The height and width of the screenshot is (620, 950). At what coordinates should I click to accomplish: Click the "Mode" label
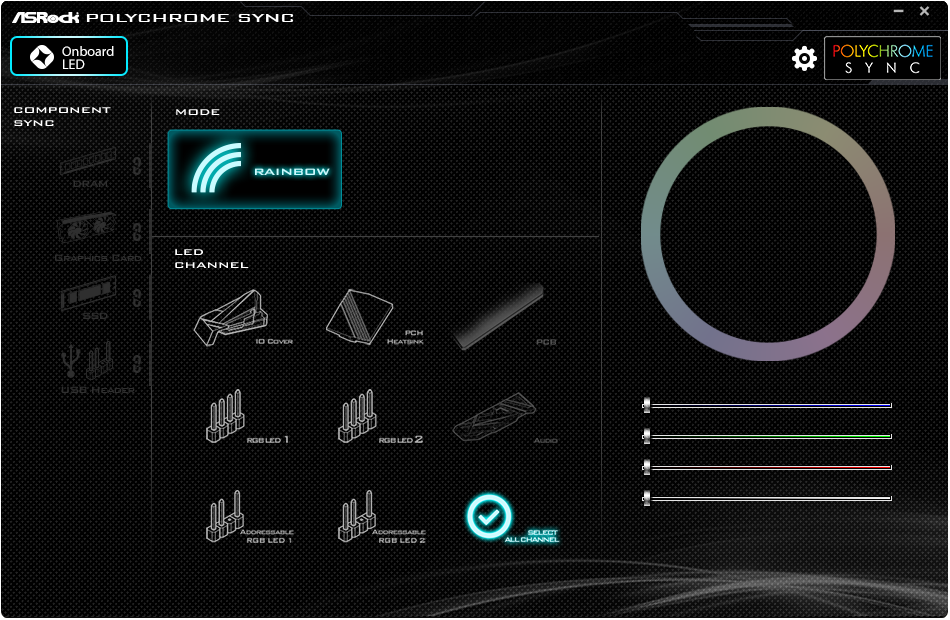198,112
